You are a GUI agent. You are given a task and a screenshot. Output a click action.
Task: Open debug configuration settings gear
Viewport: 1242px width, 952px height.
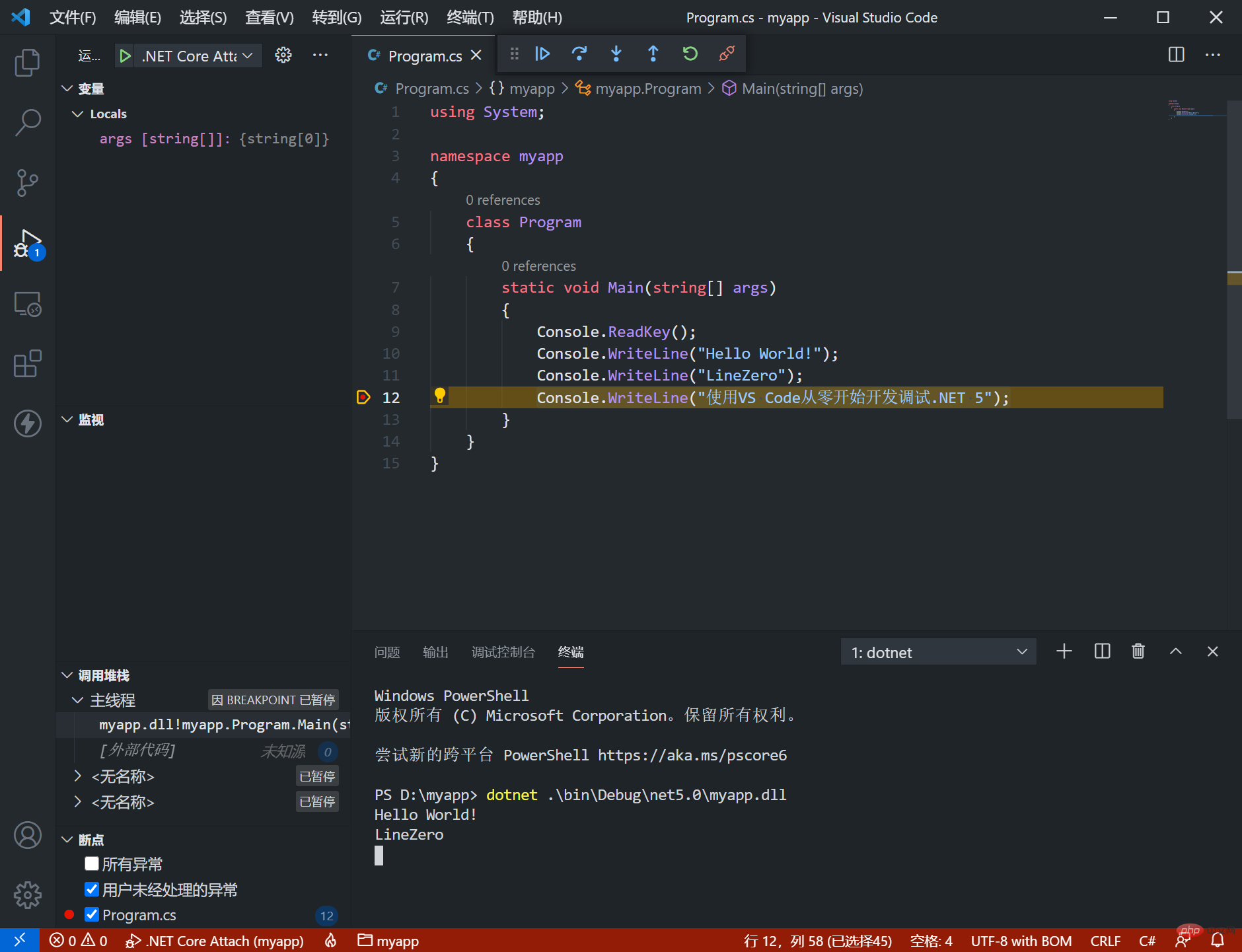click(x=283, y=55)
